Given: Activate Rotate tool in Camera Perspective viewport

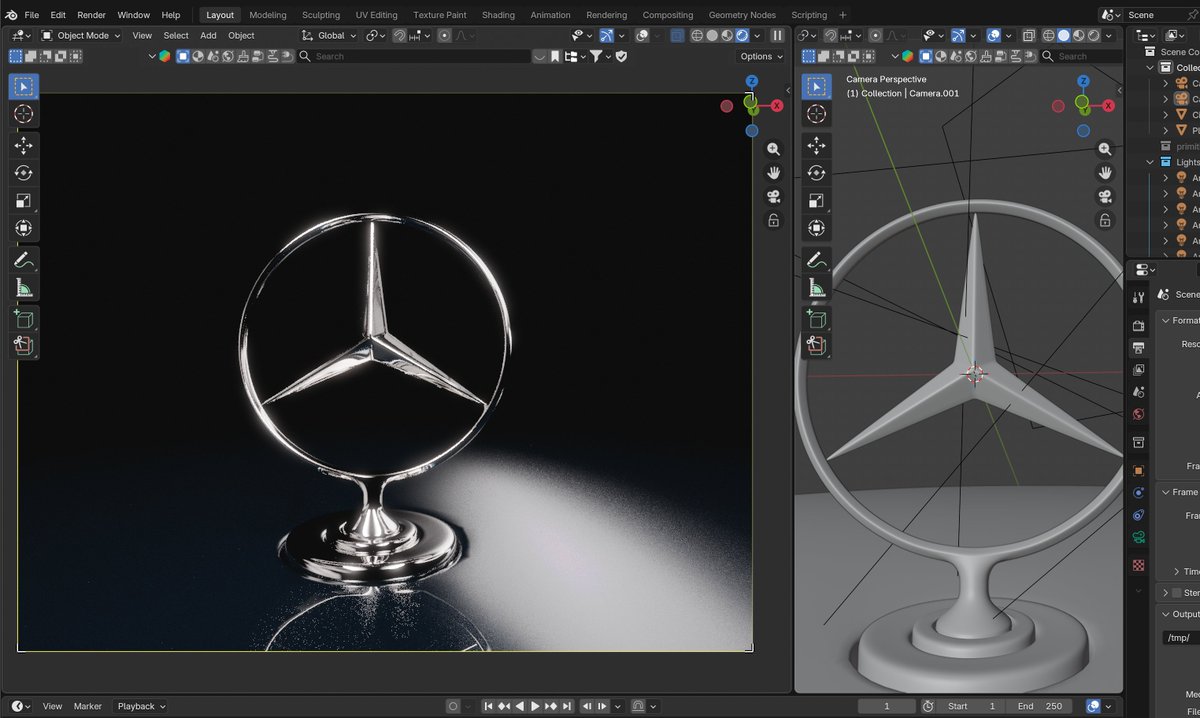Looking at the screenshot, I should click(816, 173).
